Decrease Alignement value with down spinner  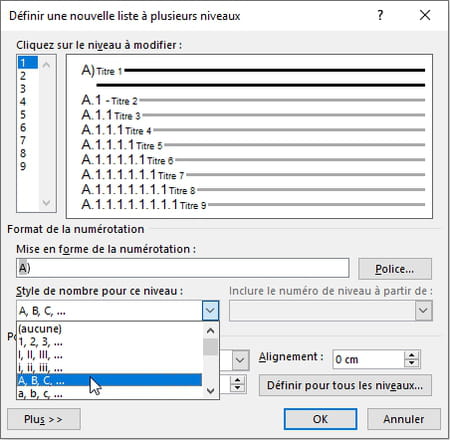[412, 363]
